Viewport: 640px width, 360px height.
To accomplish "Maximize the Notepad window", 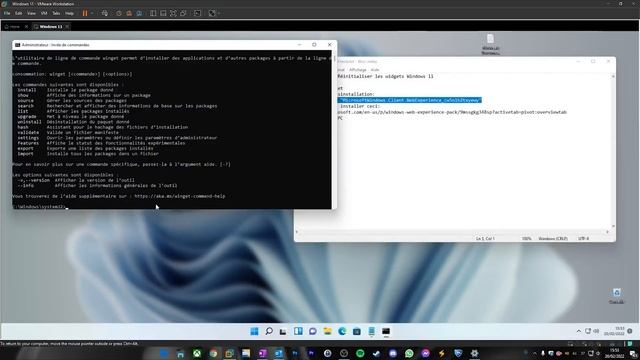I will coord(593,61).
